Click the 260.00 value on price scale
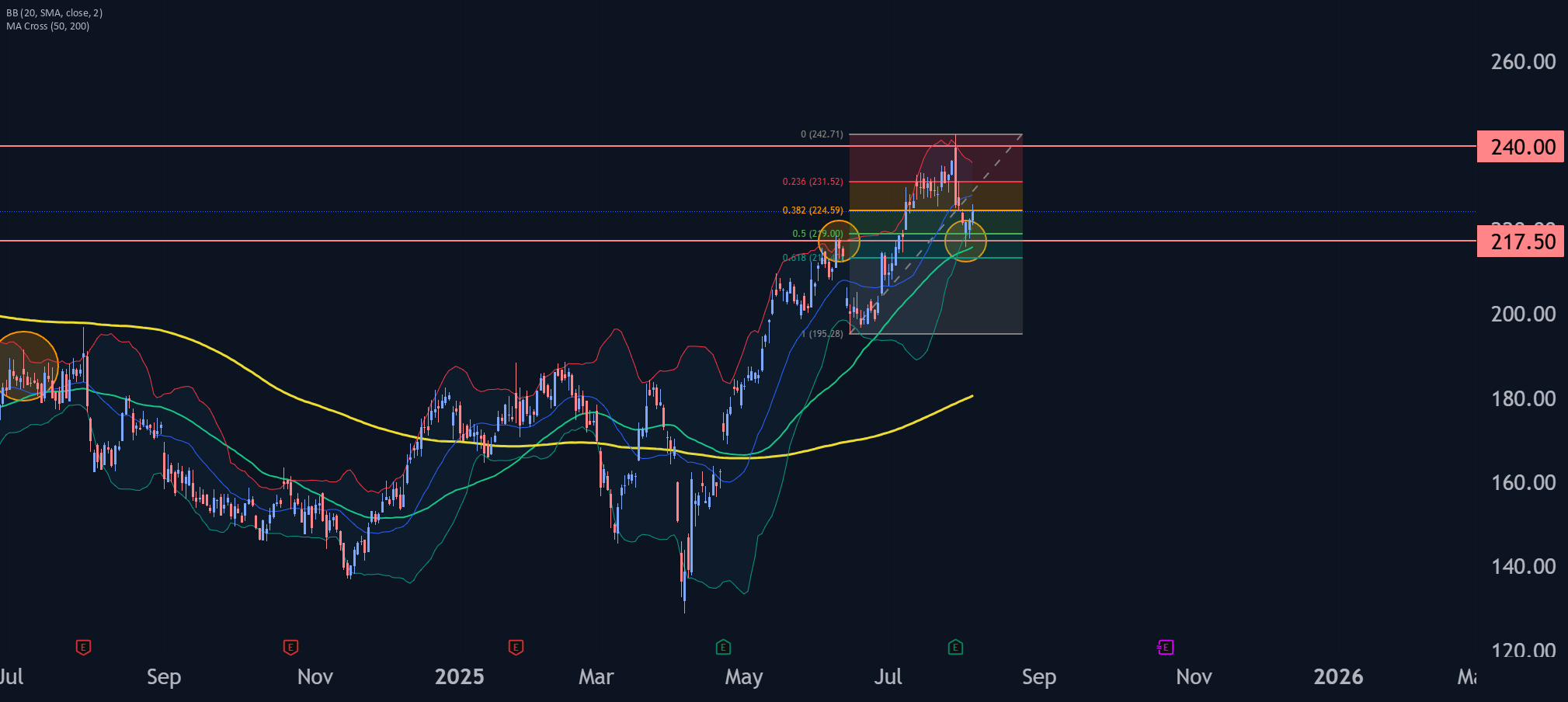The width and height of the screenshot is (1568, 702). pos(1523,62)
